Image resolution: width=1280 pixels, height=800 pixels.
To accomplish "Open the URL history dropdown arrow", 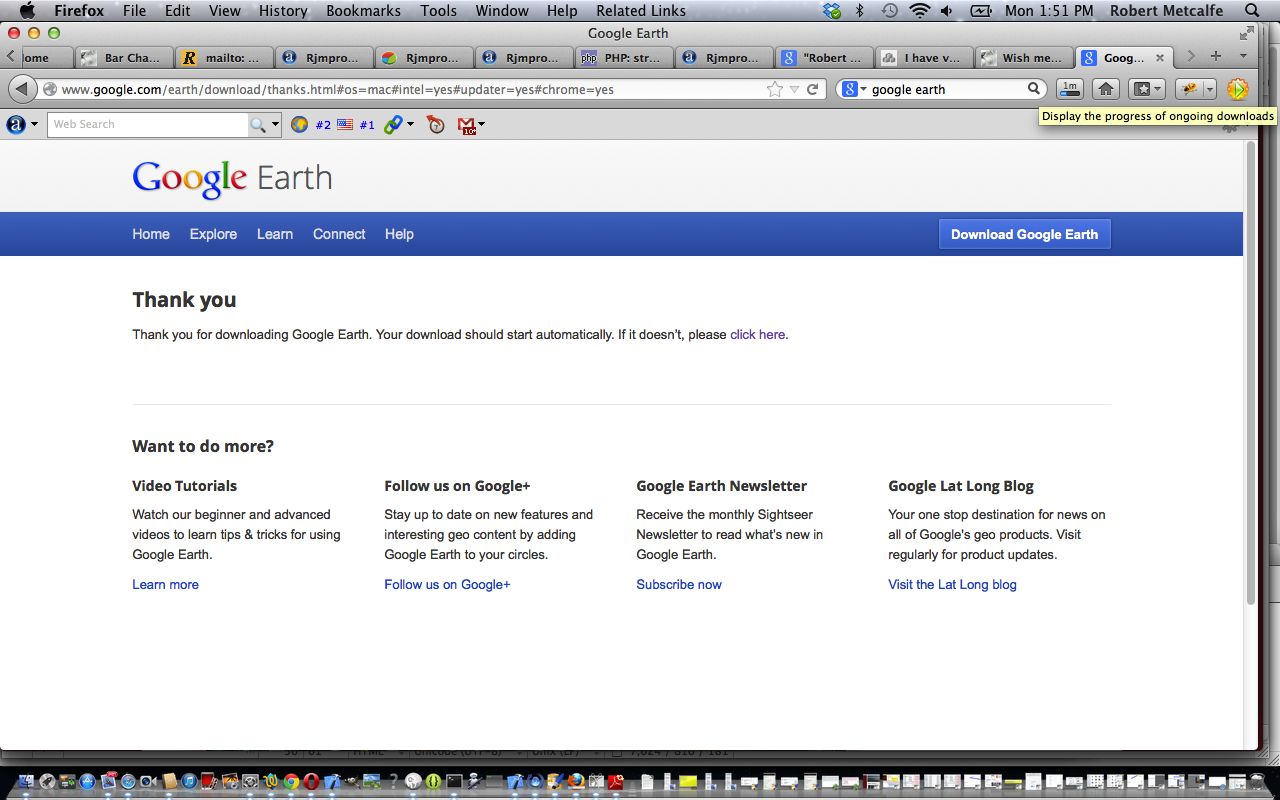I will (x=794, y=89).
